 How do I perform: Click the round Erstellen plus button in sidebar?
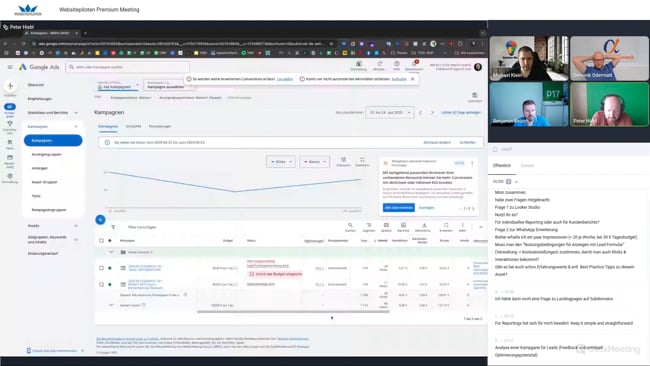pyautogui.click(x=10, y=86)
